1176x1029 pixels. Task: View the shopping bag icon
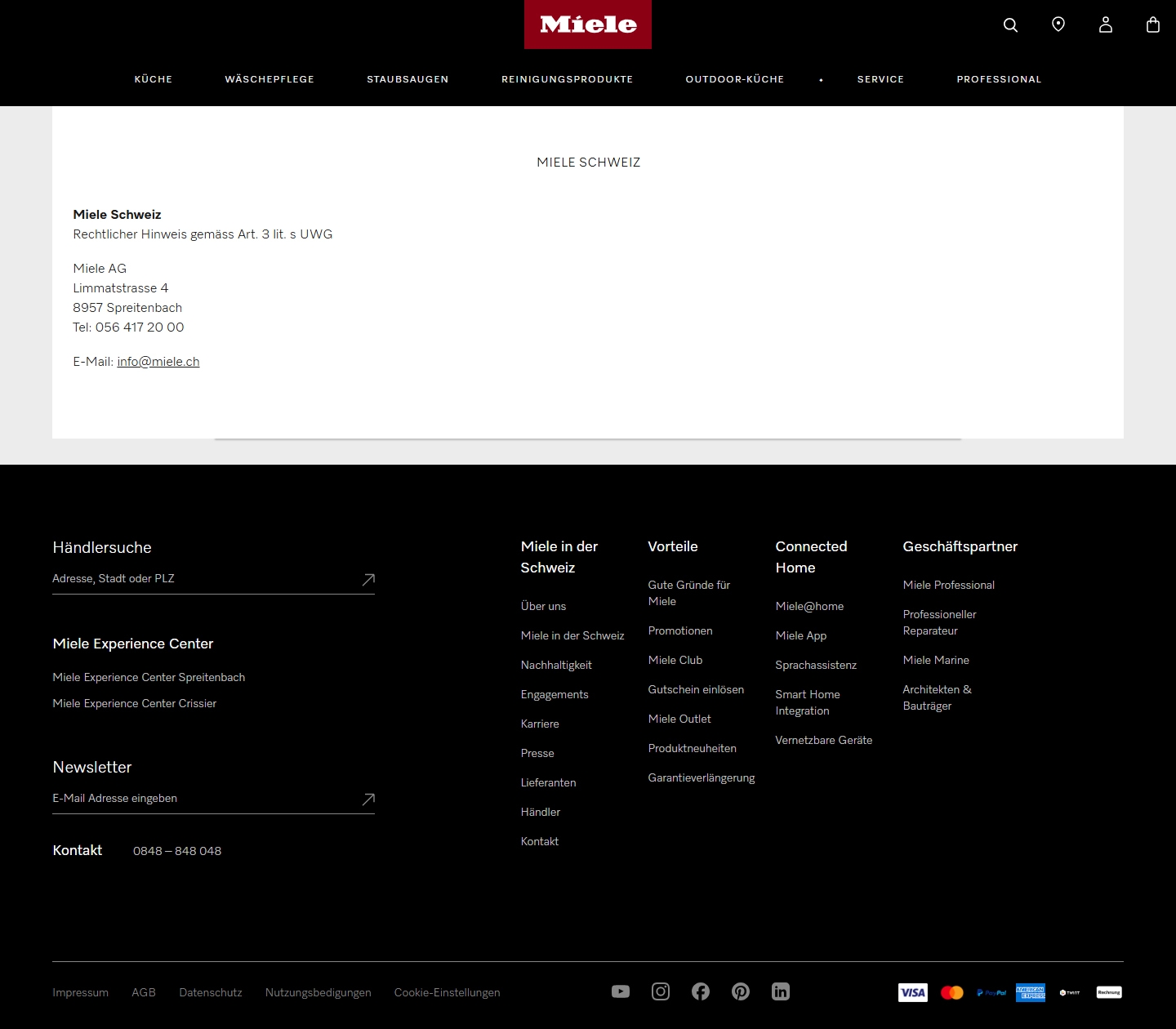1152,24
